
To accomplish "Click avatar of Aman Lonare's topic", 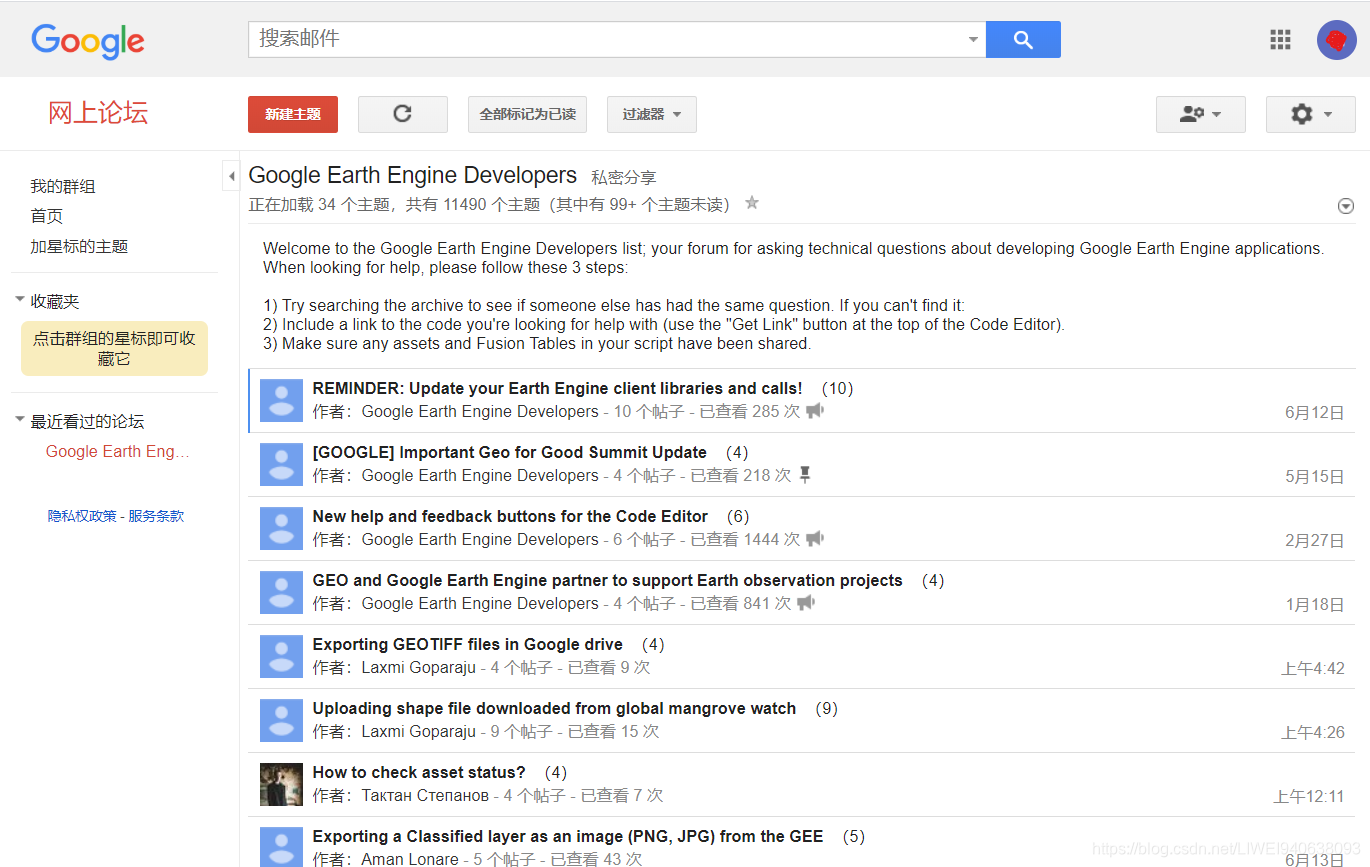I will (281, 847).
